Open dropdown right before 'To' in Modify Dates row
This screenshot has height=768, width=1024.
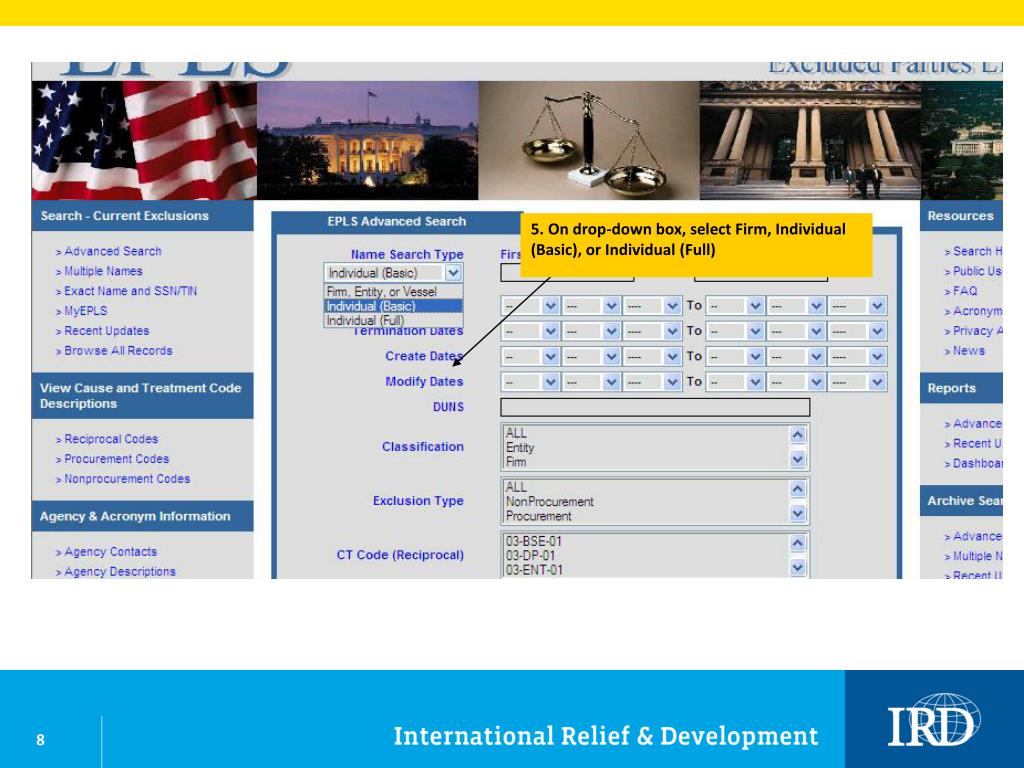(x=673, y=382)
